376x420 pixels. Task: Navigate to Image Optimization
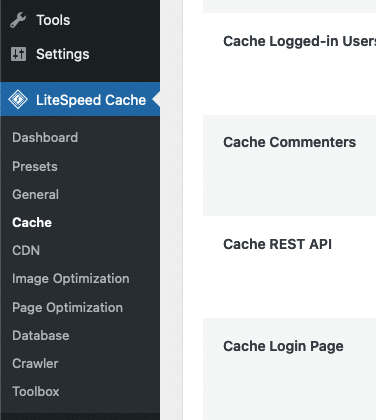tap(71, 279)
